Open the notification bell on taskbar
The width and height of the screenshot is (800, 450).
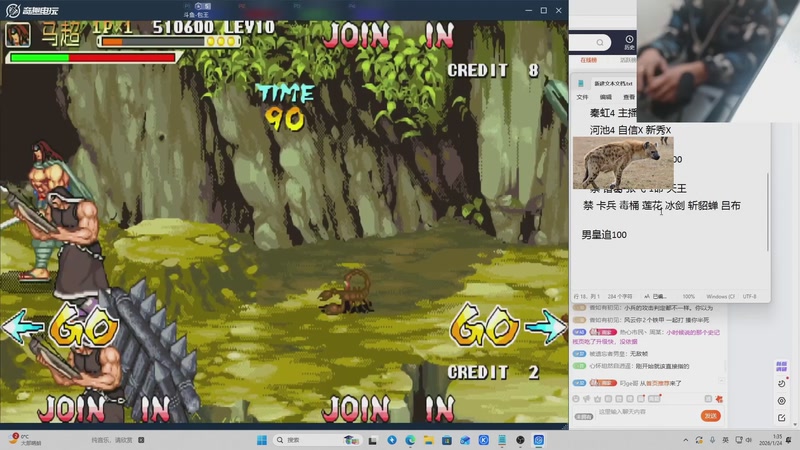(789, 440)
